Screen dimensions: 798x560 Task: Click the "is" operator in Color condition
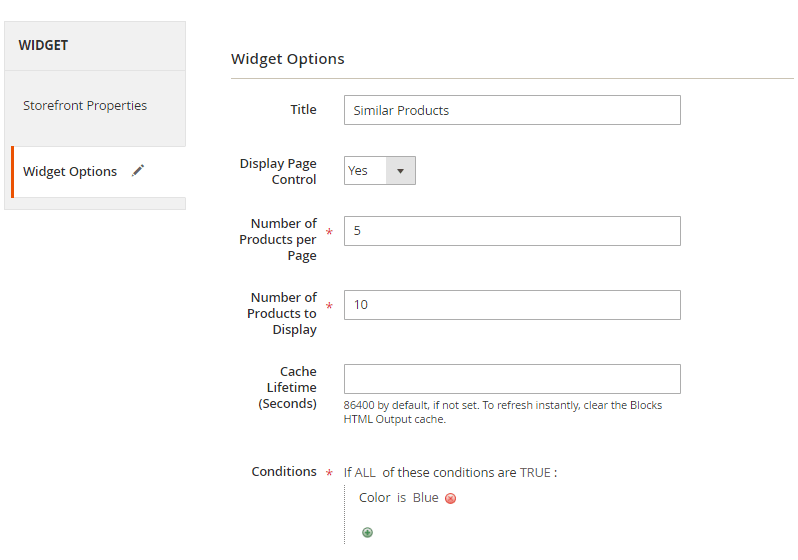pos(402,497)
